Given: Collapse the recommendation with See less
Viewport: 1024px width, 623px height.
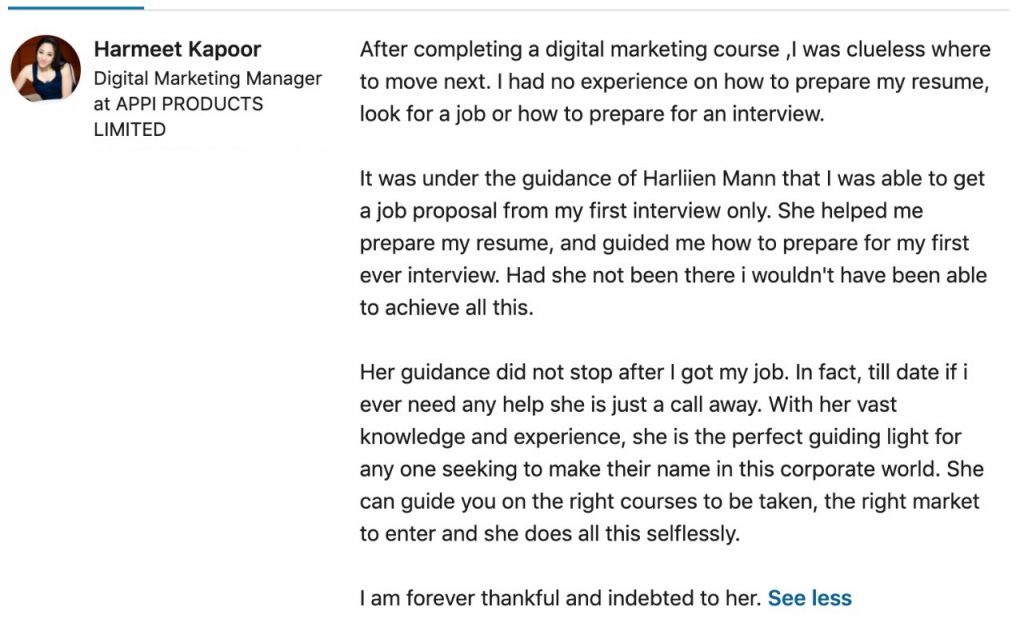Looking at the screenshot, I should (x=810, y=598).
